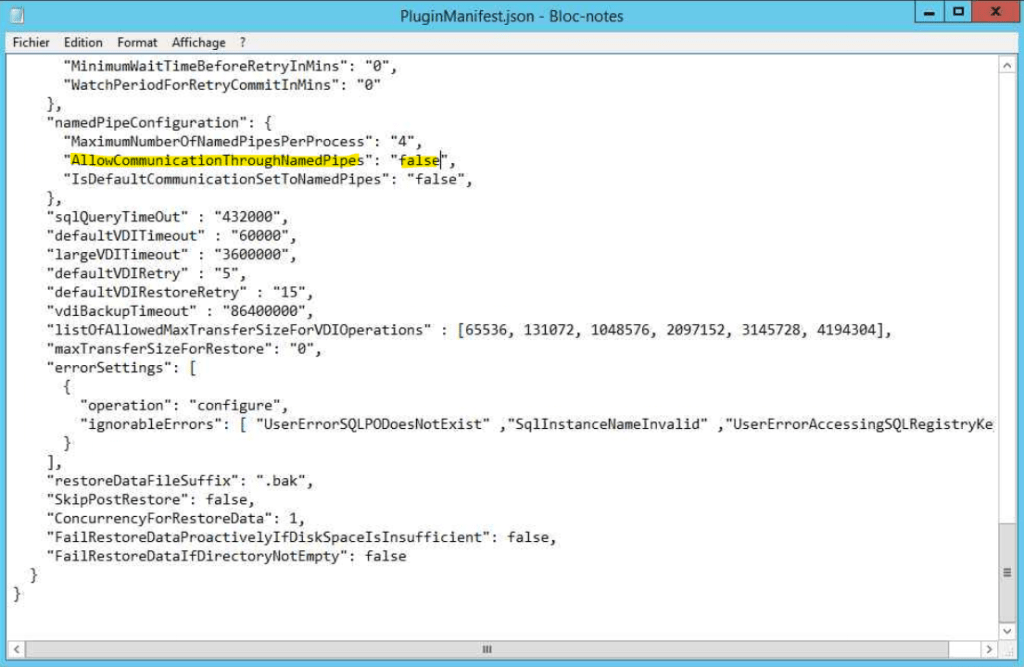The width and height of the screenshot is (1024, 667).
Task: Open the Affichage menu
Action: [x=198, y=43]
